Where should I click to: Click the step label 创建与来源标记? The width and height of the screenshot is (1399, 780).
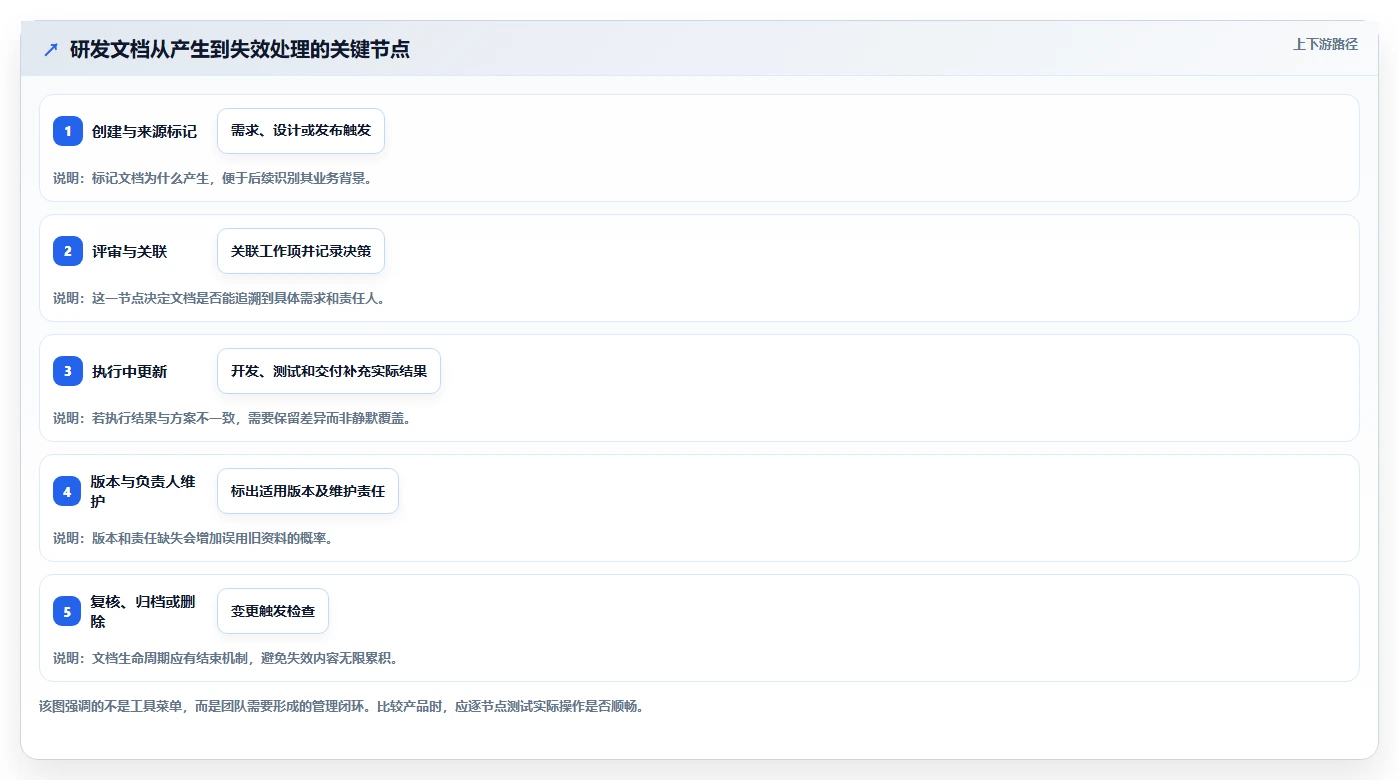click(x=144, y=131)
